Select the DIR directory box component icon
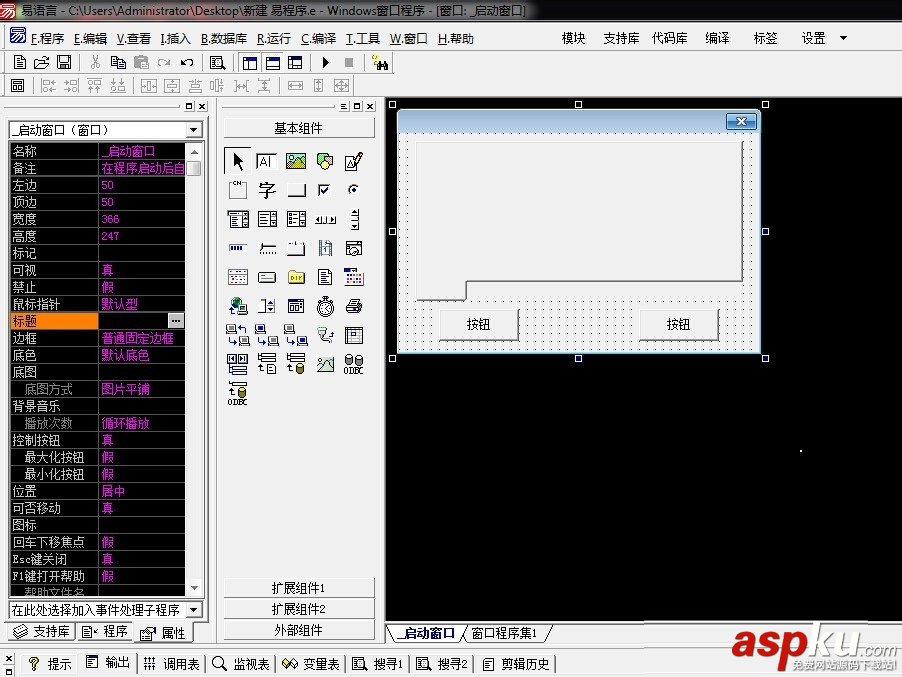Screen dimensions: 902x677 [x=296, y=277]
